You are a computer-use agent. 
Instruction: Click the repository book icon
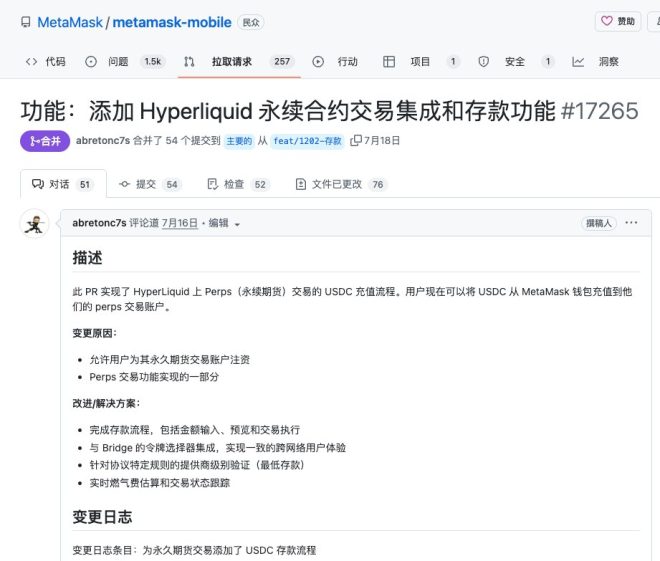pos(26,22)
